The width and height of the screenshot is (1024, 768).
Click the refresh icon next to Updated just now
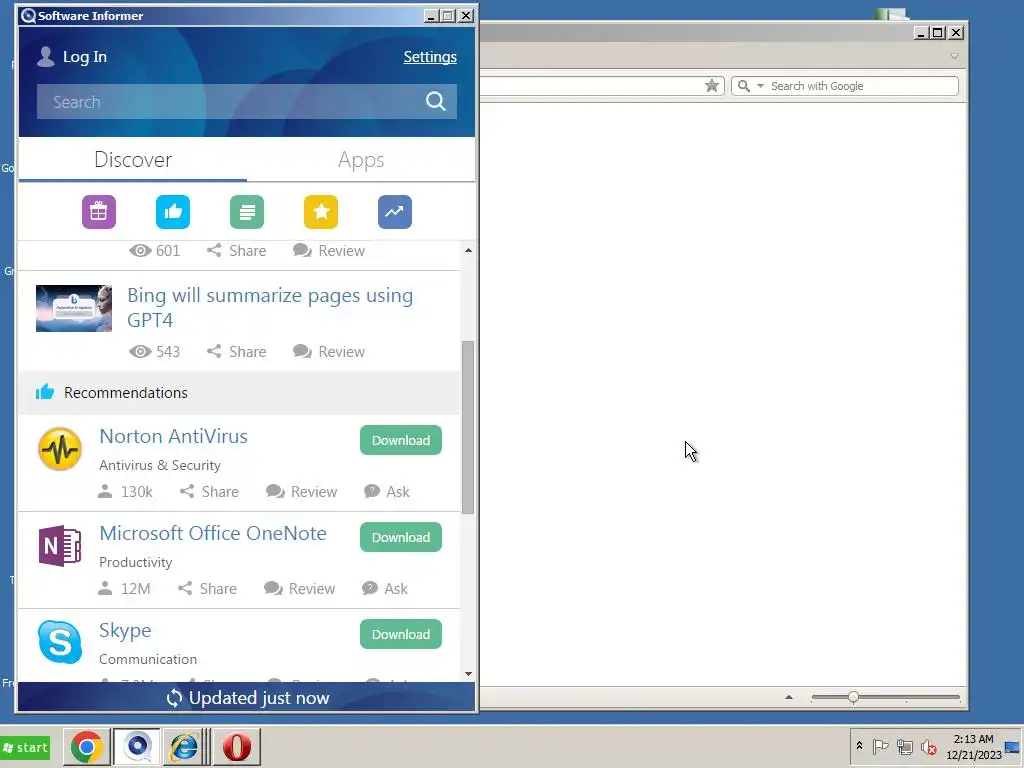click(174, 698)
